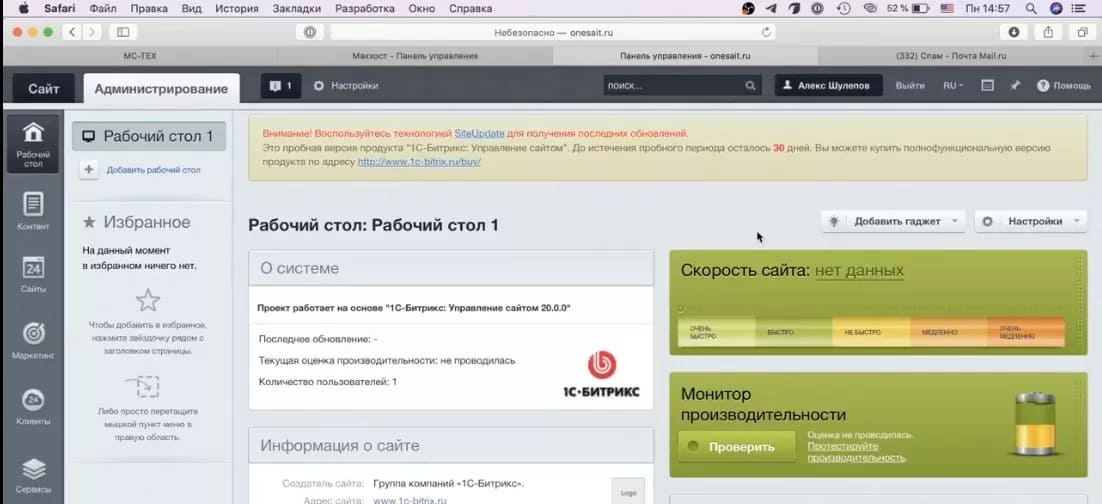
Task: Click Информация о сайте gadget header
Action: point(451,446)
